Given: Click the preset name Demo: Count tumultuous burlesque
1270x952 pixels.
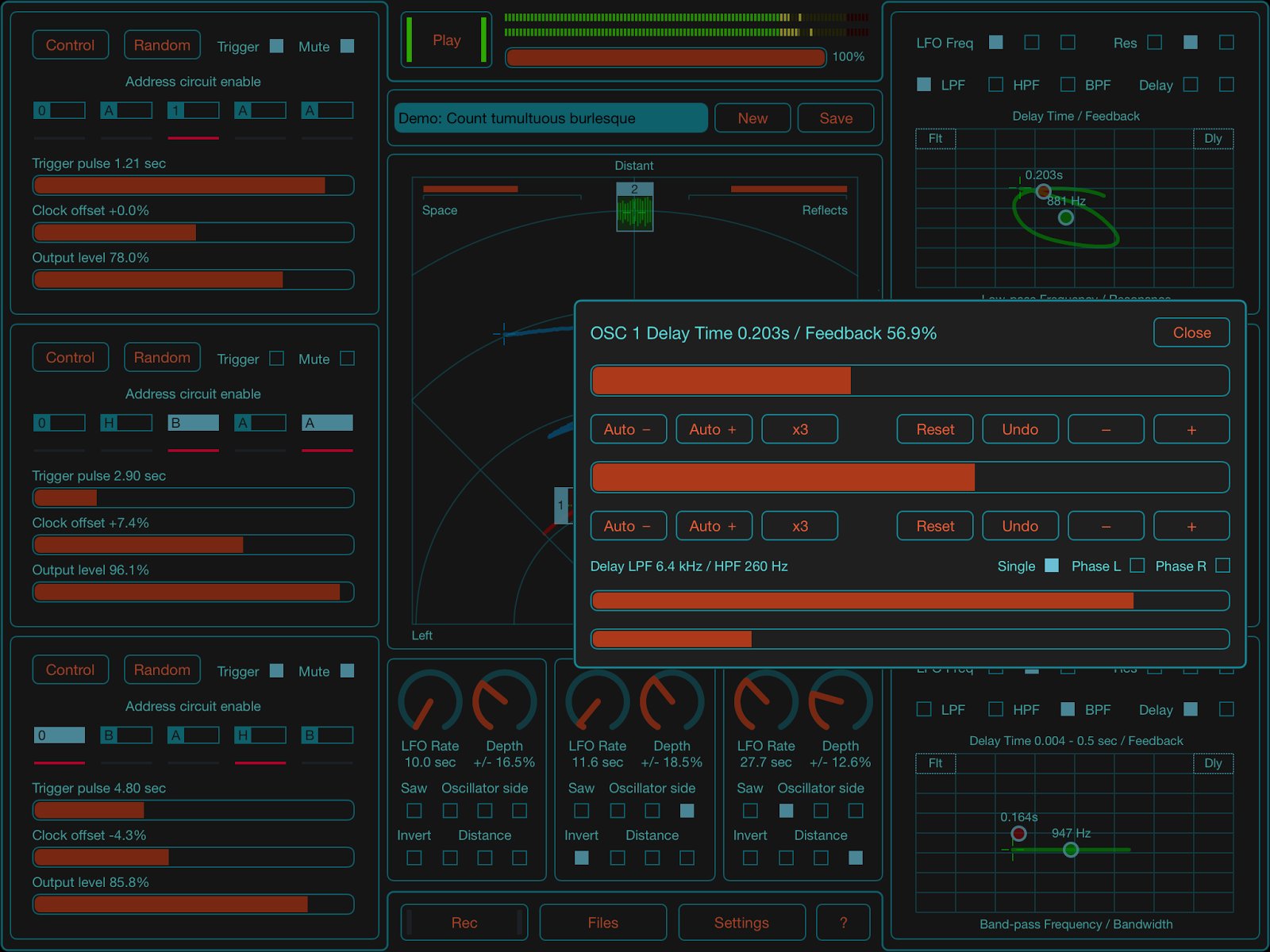Looking at the screenshot, I should (x=551, y=118).
